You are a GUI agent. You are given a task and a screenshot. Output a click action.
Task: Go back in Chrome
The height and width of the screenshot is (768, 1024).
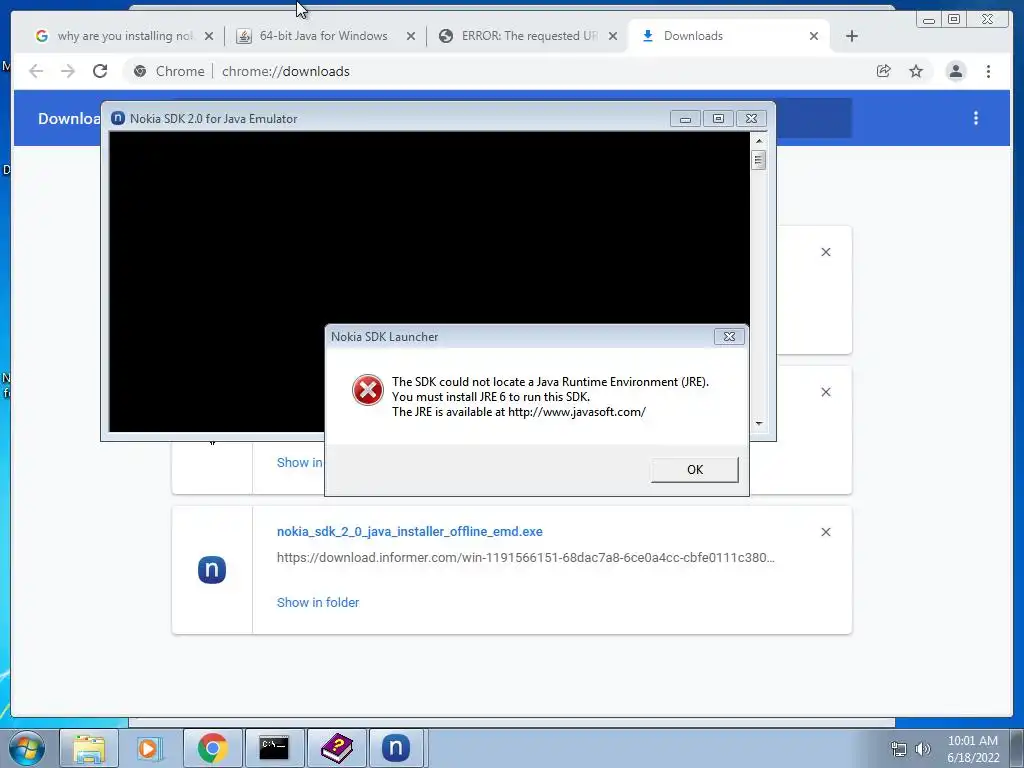36,71
